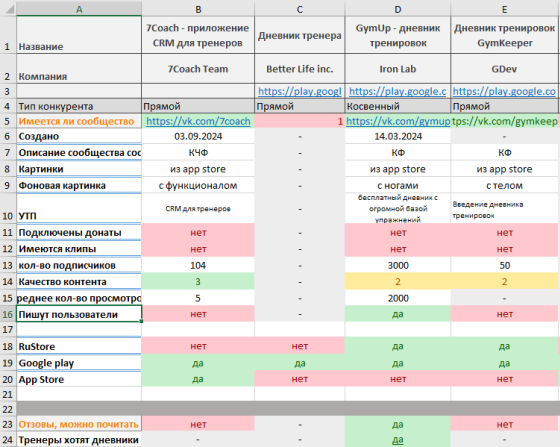Select the date '14.03.2024' cell
The height and width of the screenshot is (447, 560).
(398, 136)
